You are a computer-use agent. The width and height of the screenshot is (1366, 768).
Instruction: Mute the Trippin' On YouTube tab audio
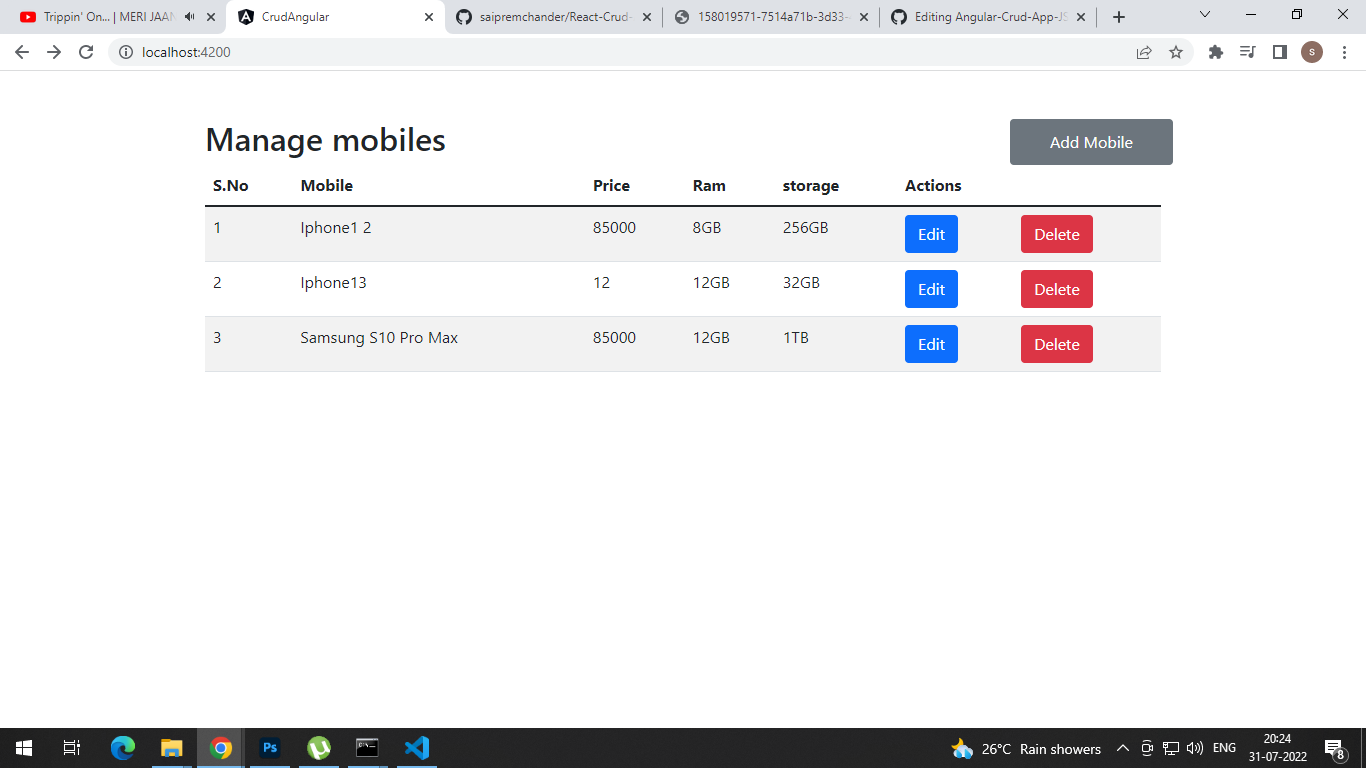[190, 17]
